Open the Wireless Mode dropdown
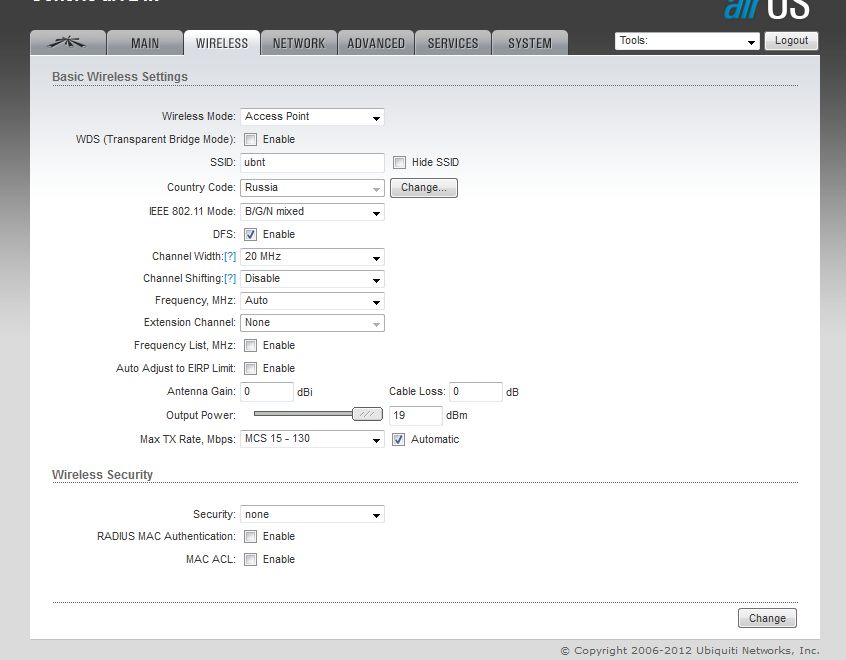Image resolution: width=846 pixels, height=660 pixels. (x=312, y=117)
